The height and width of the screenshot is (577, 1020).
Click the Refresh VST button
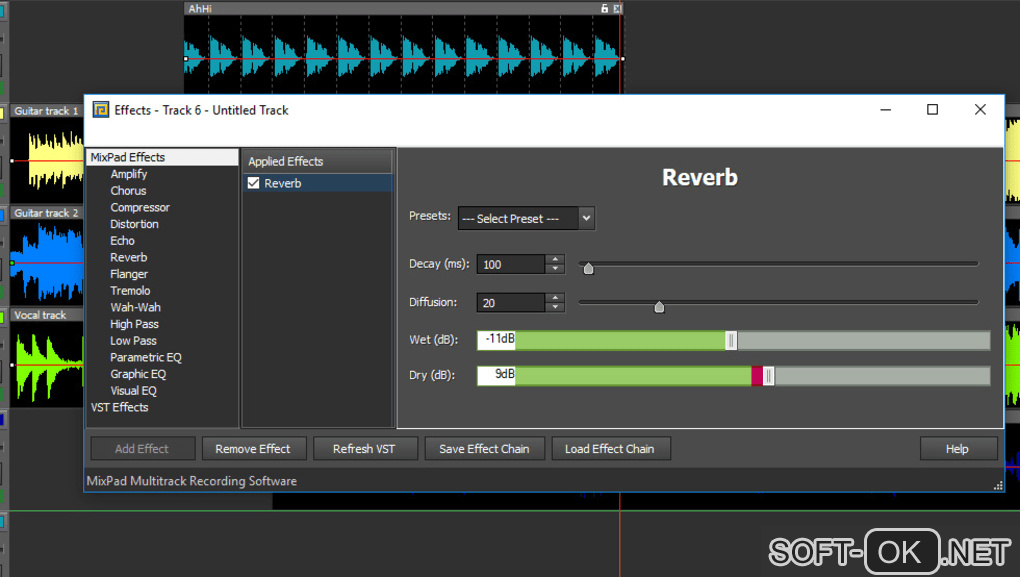click(364, 449)
